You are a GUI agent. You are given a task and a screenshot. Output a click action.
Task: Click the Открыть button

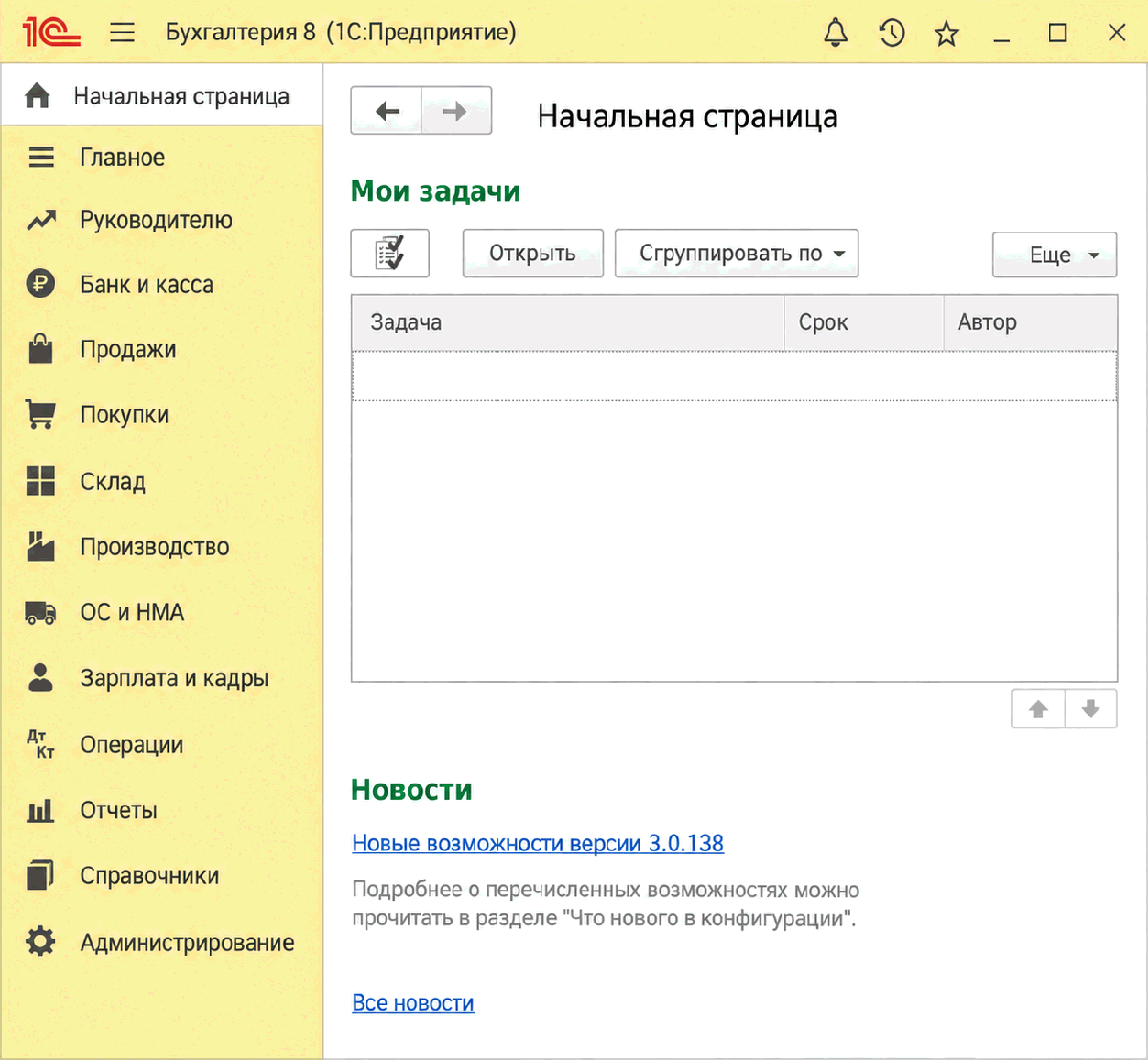(533, 254)
